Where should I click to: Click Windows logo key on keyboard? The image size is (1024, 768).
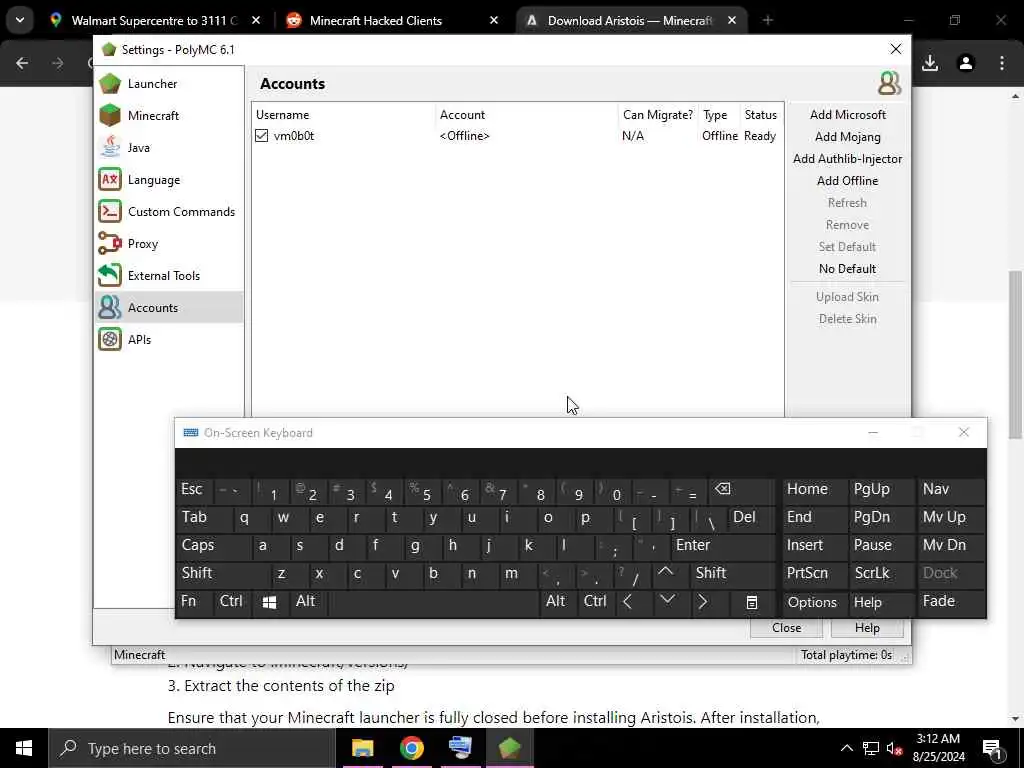click(269, 602)
